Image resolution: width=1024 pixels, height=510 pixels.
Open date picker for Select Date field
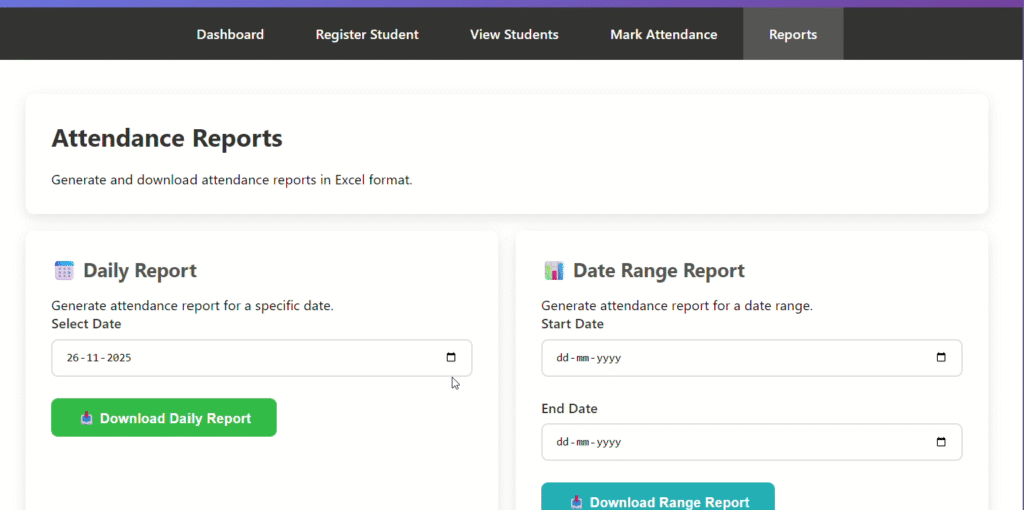451,358
